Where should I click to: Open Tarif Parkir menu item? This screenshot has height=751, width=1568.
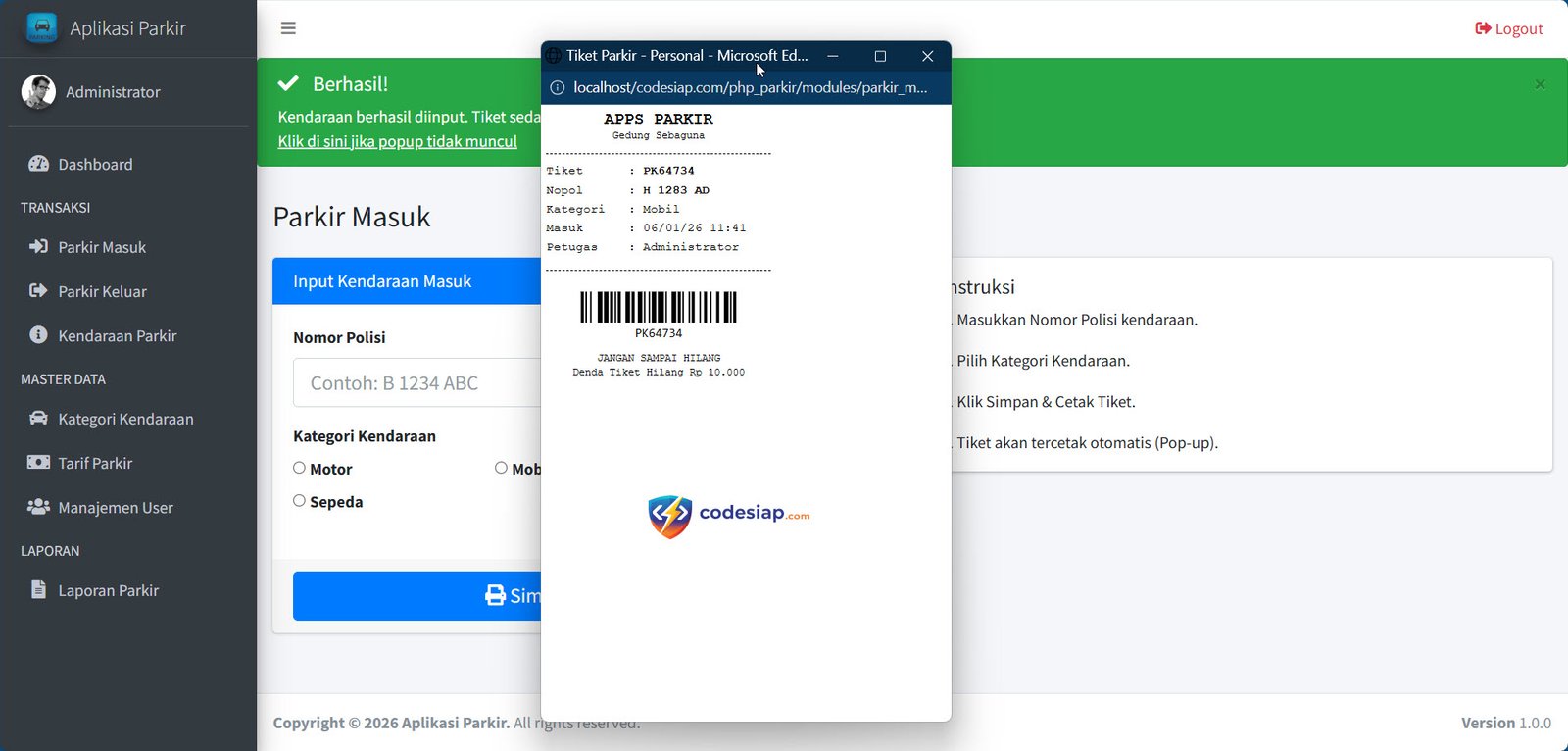[128, 463]
